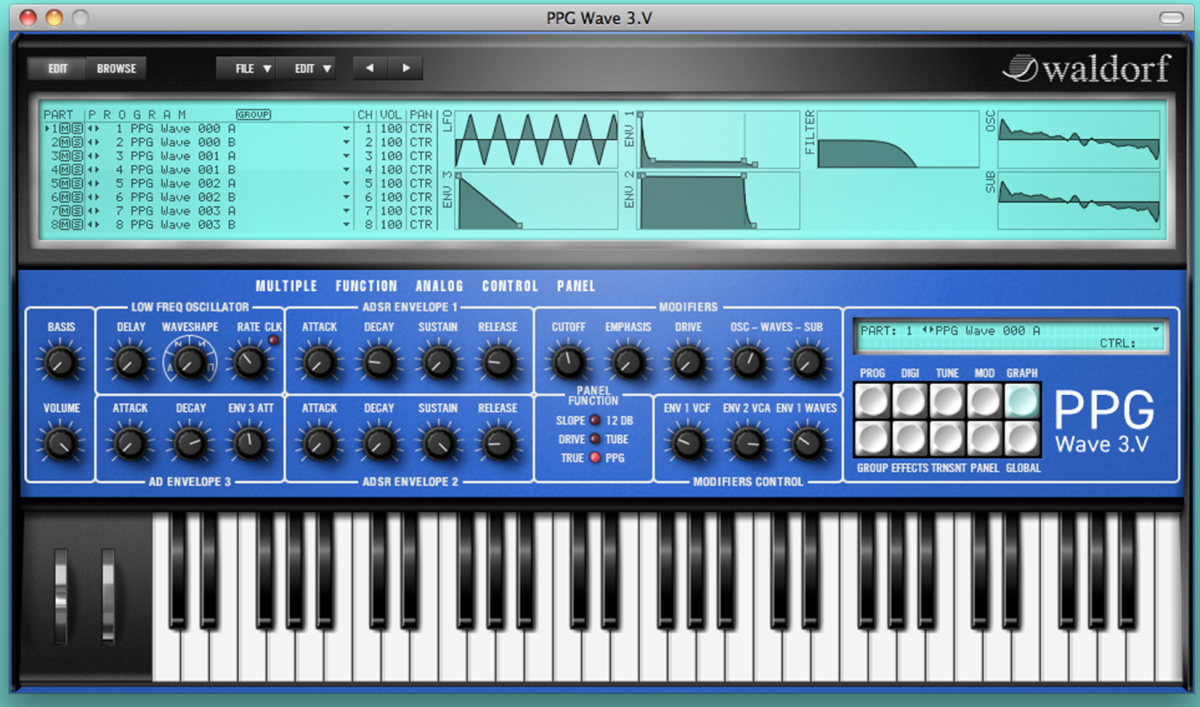Click the ADSR Envelope 2 RELEASE knob
Screen dimensions: 1200x707
click(497, 442)
